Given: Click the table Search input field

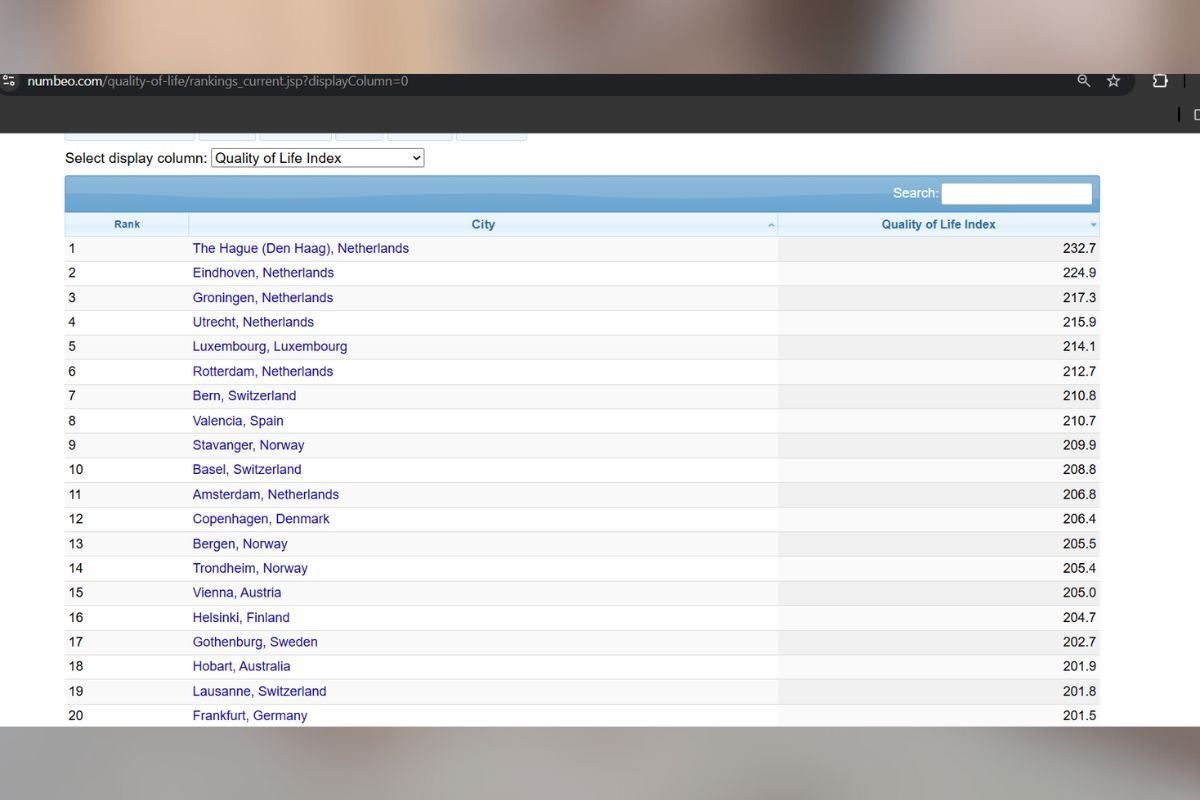Looking at the screenshot, I should point(1016,193).
